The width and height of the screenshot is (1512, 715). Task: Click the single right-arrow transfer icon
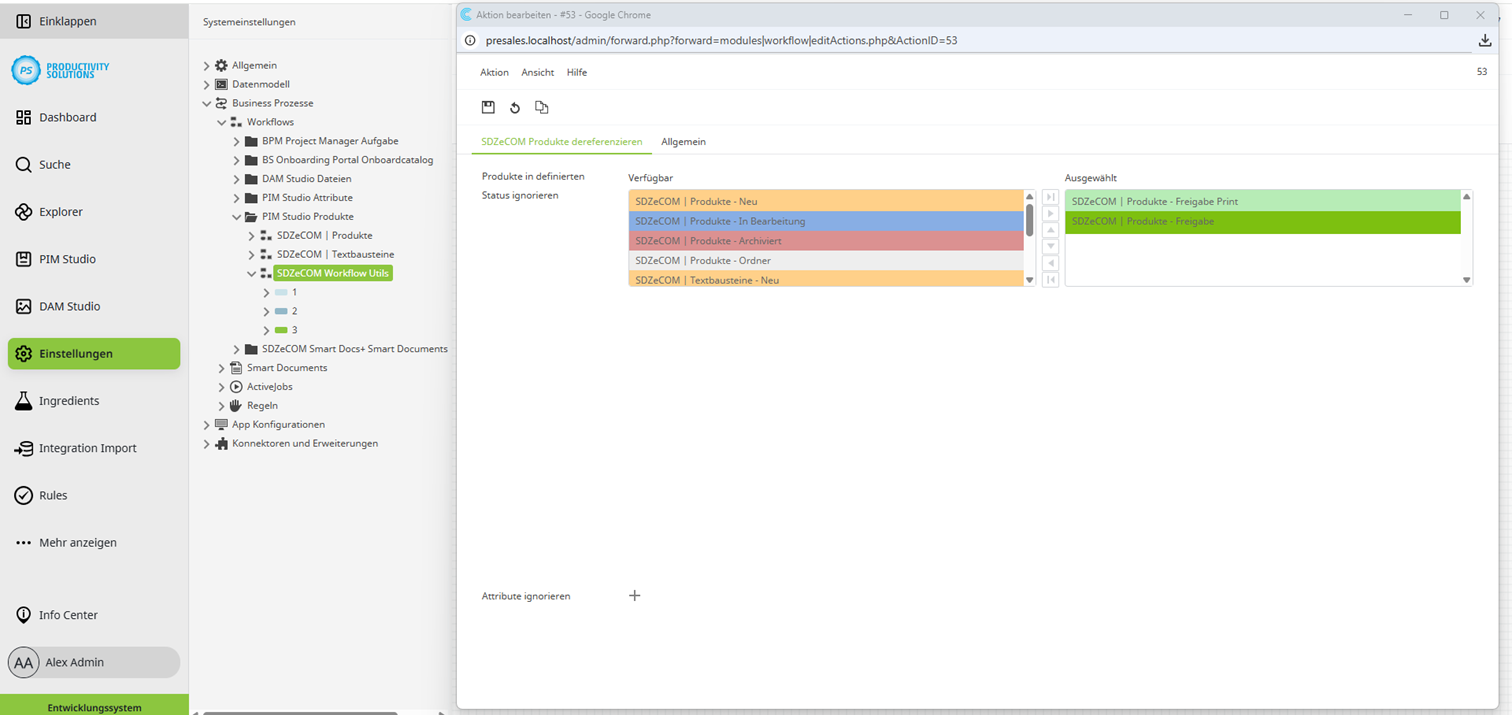1050,213
